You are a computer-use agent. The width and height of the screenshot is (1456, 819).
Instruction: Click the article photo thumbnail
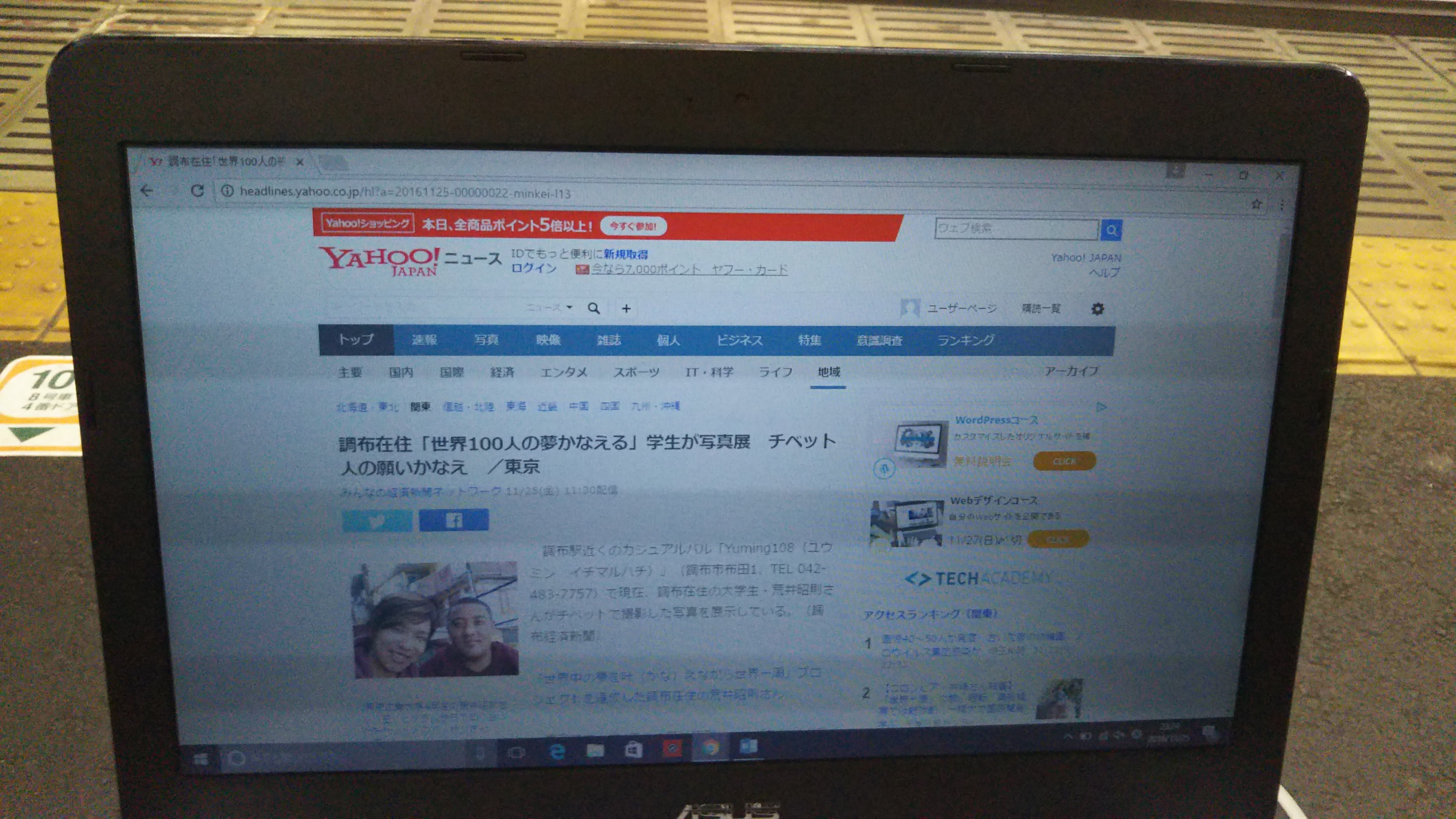[x=435, y=620]
